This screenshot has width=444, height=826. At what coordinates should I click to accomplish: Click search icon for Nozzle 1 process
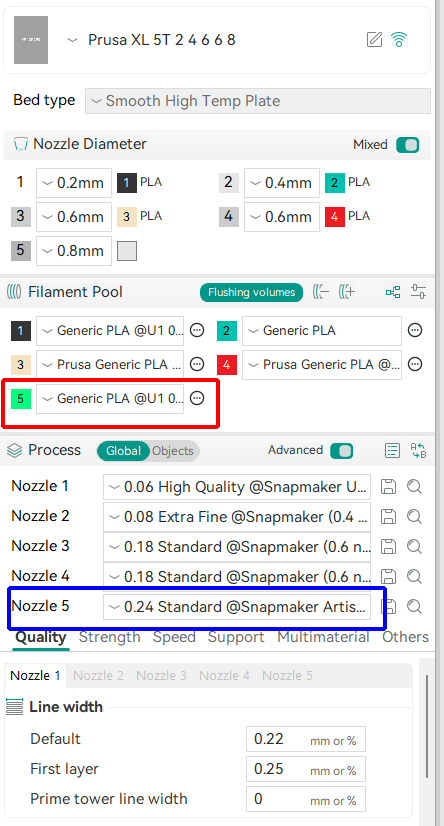point(415,487)
